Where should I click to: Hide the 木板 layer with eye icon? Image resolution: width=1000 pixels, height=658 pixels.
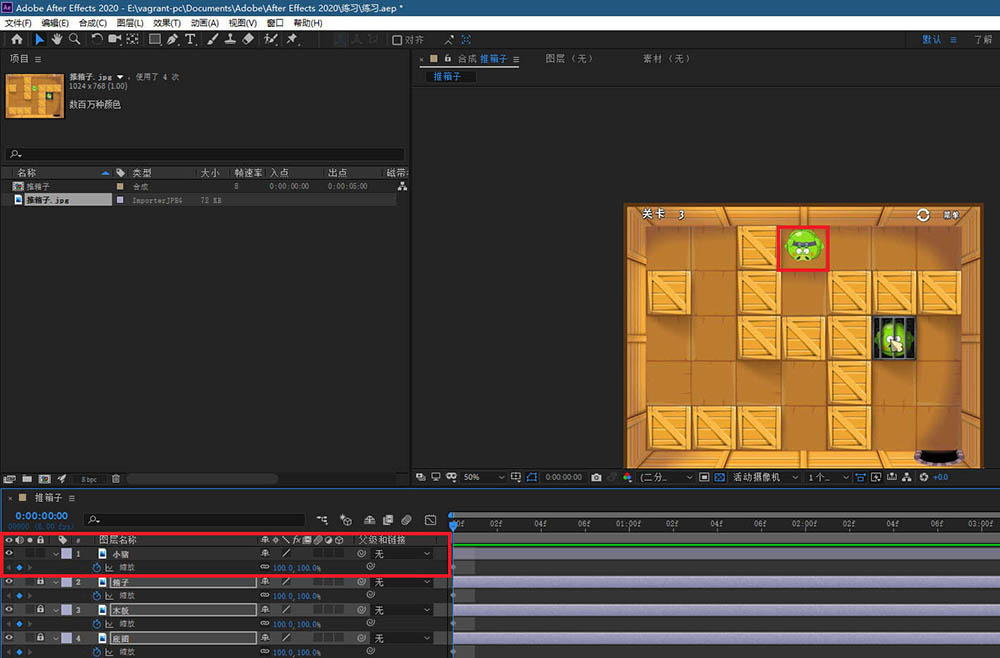pos(9,610)
